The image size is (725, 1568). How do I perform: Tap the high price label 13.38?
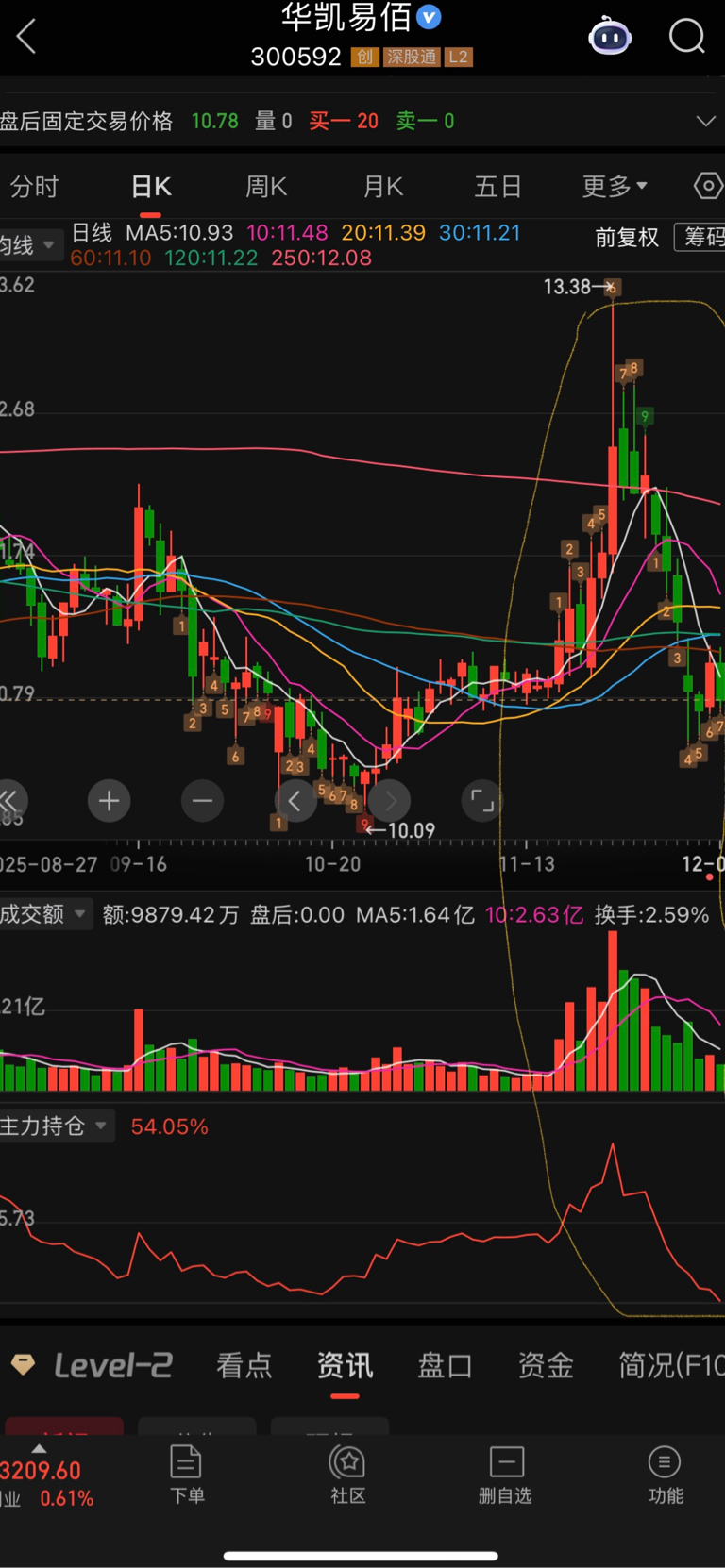point(566,287)
